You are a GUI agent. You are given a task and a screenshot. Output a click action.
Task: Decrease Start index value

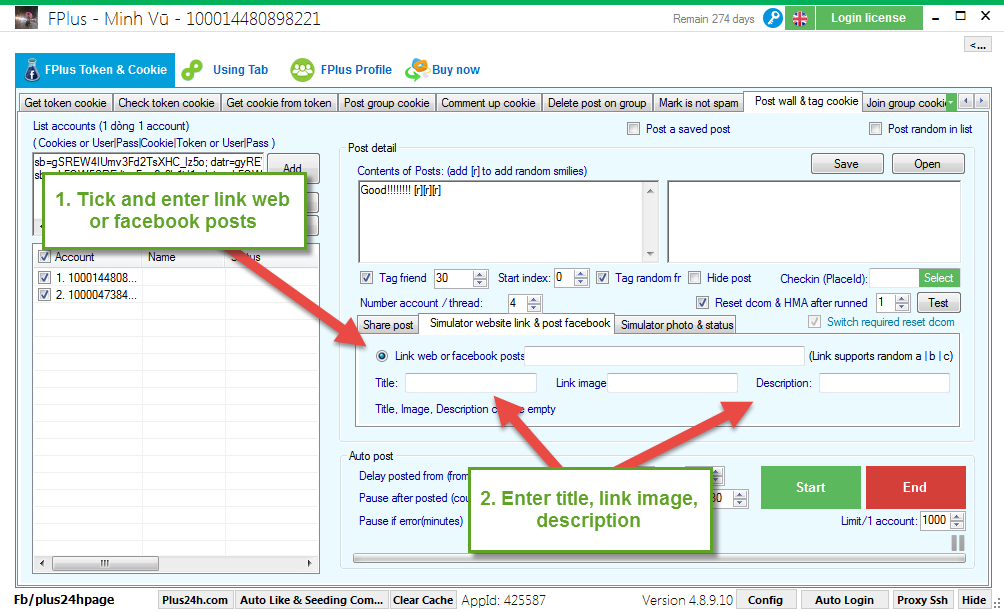(581, 282)
